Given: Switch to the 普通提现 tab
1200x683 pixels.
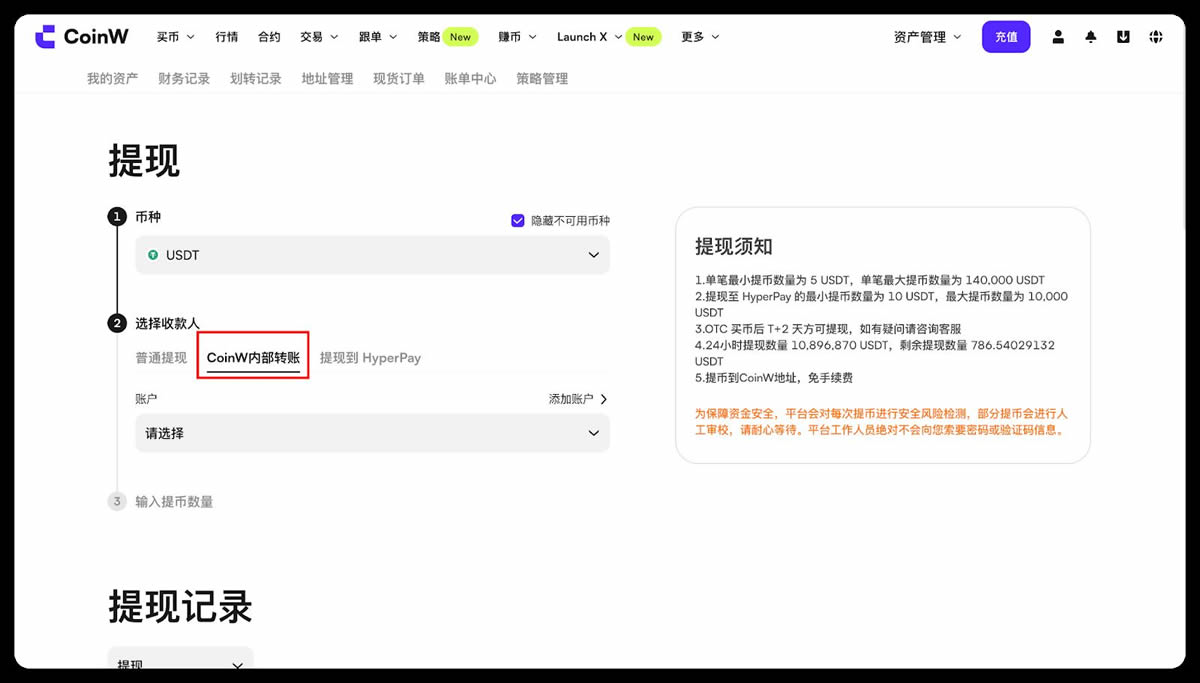Looking at the screenshot, I should pos(161,357).
